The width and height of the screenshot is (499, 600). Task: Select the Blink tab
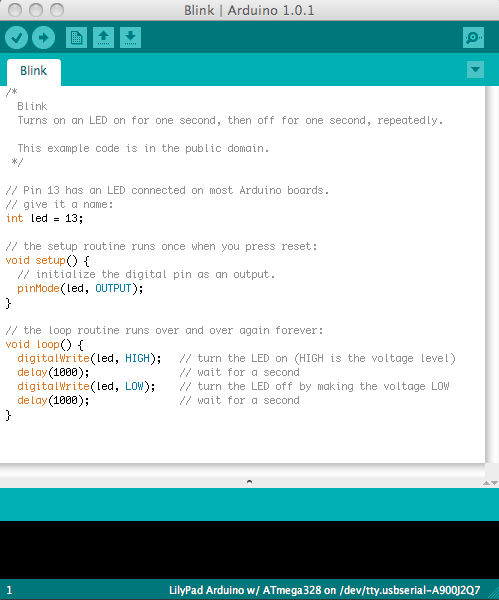[x=34, y=71]
